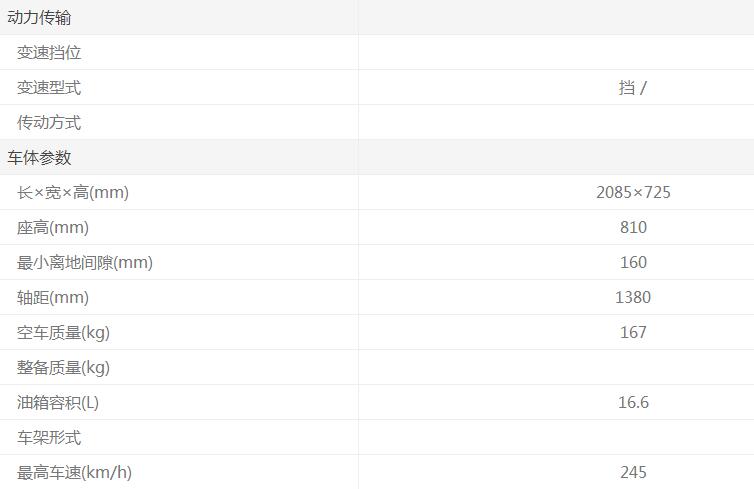Click the 轴距(mm) row label
Viewport: 754px width, 489px height.
tap(53, 298)
